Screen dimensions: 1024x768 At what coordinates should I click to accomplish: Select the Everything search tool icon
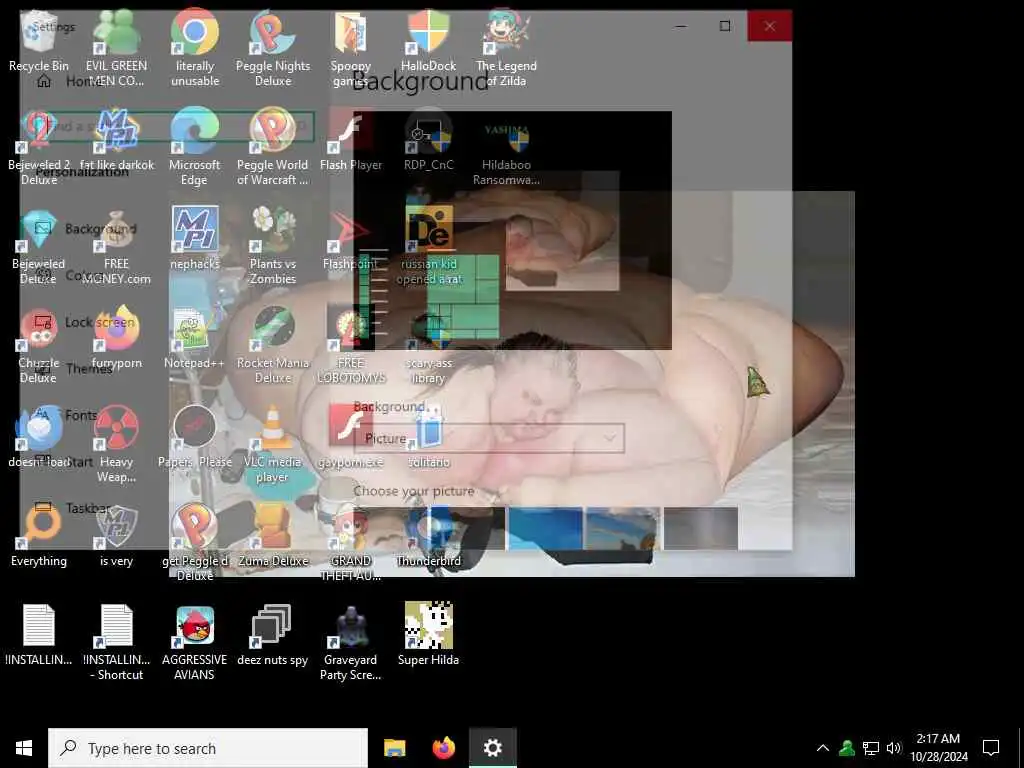pos(39,536)
